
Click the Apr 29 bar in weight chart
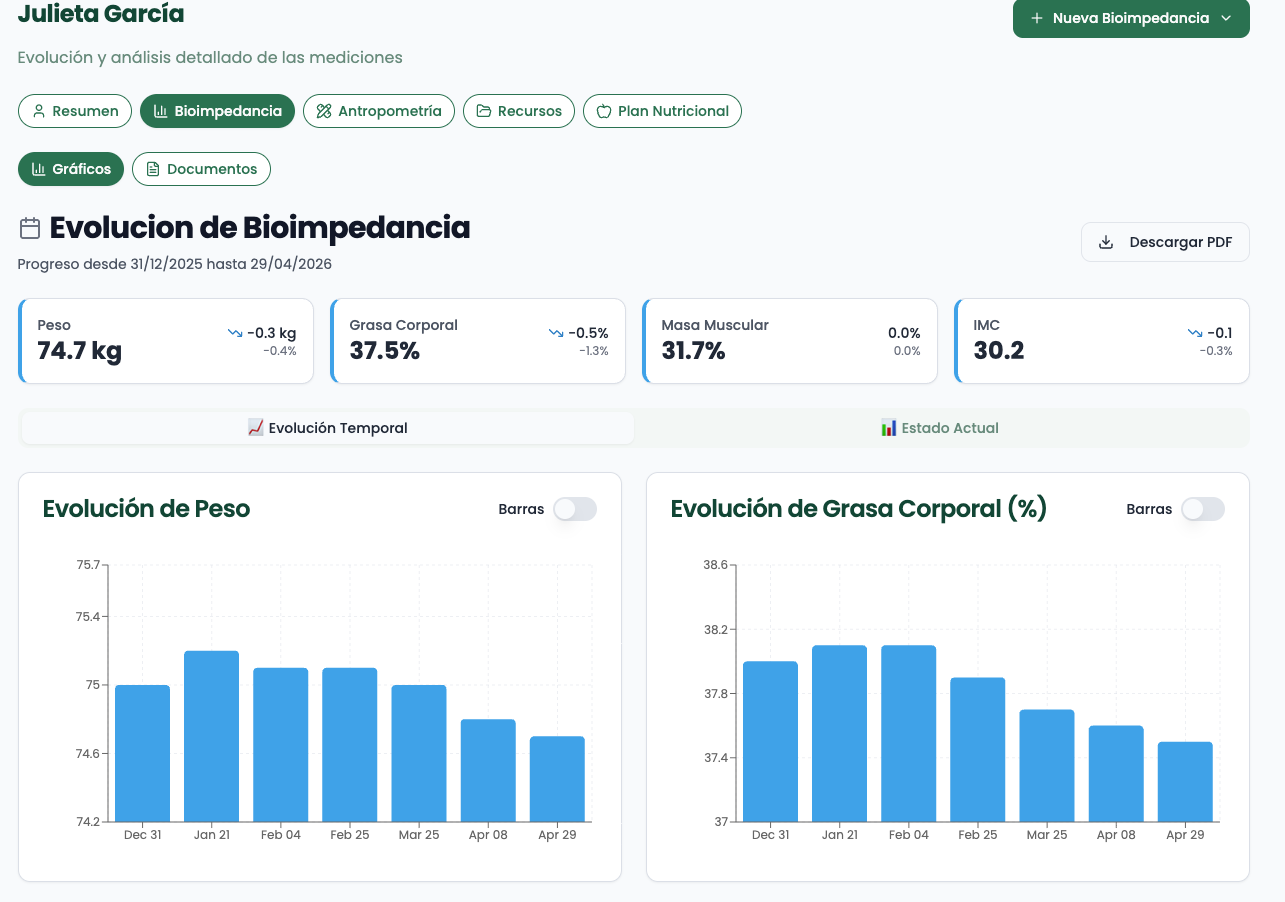point(557,779)
